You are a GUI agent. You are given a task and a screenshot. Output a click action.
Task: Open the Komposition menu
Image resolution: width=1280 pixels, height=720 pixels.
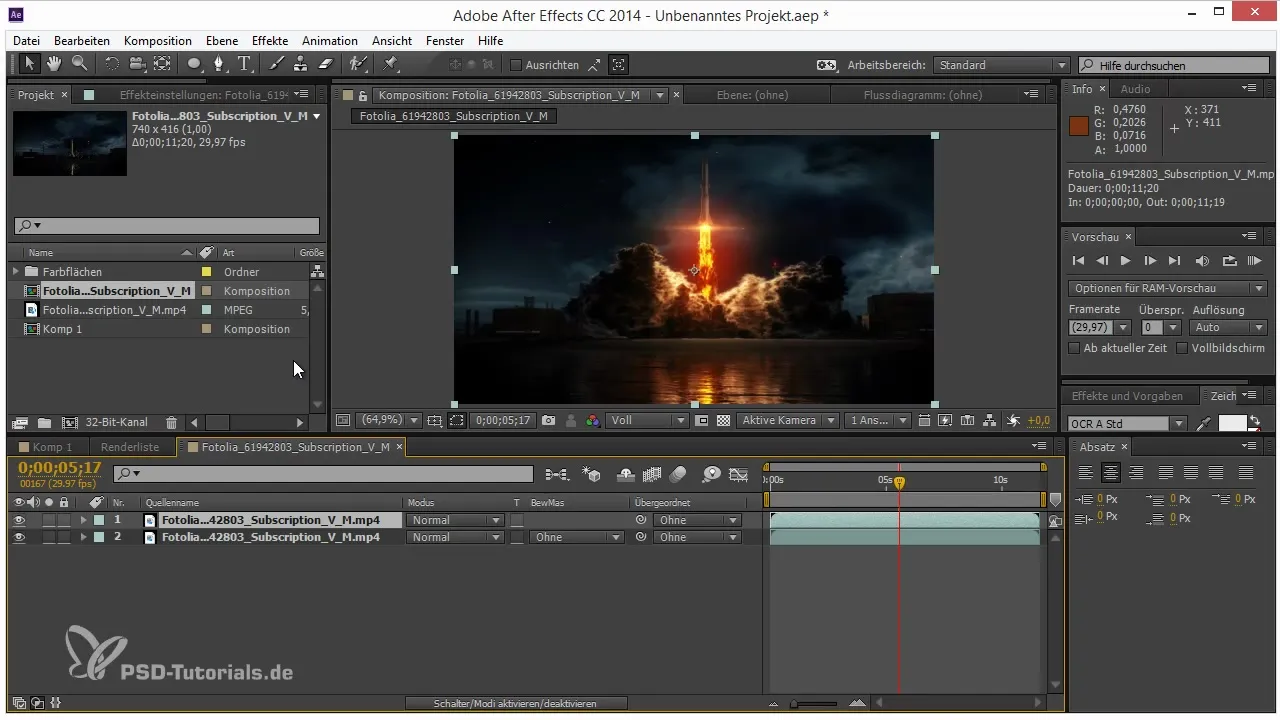click(x=158, y=41)
